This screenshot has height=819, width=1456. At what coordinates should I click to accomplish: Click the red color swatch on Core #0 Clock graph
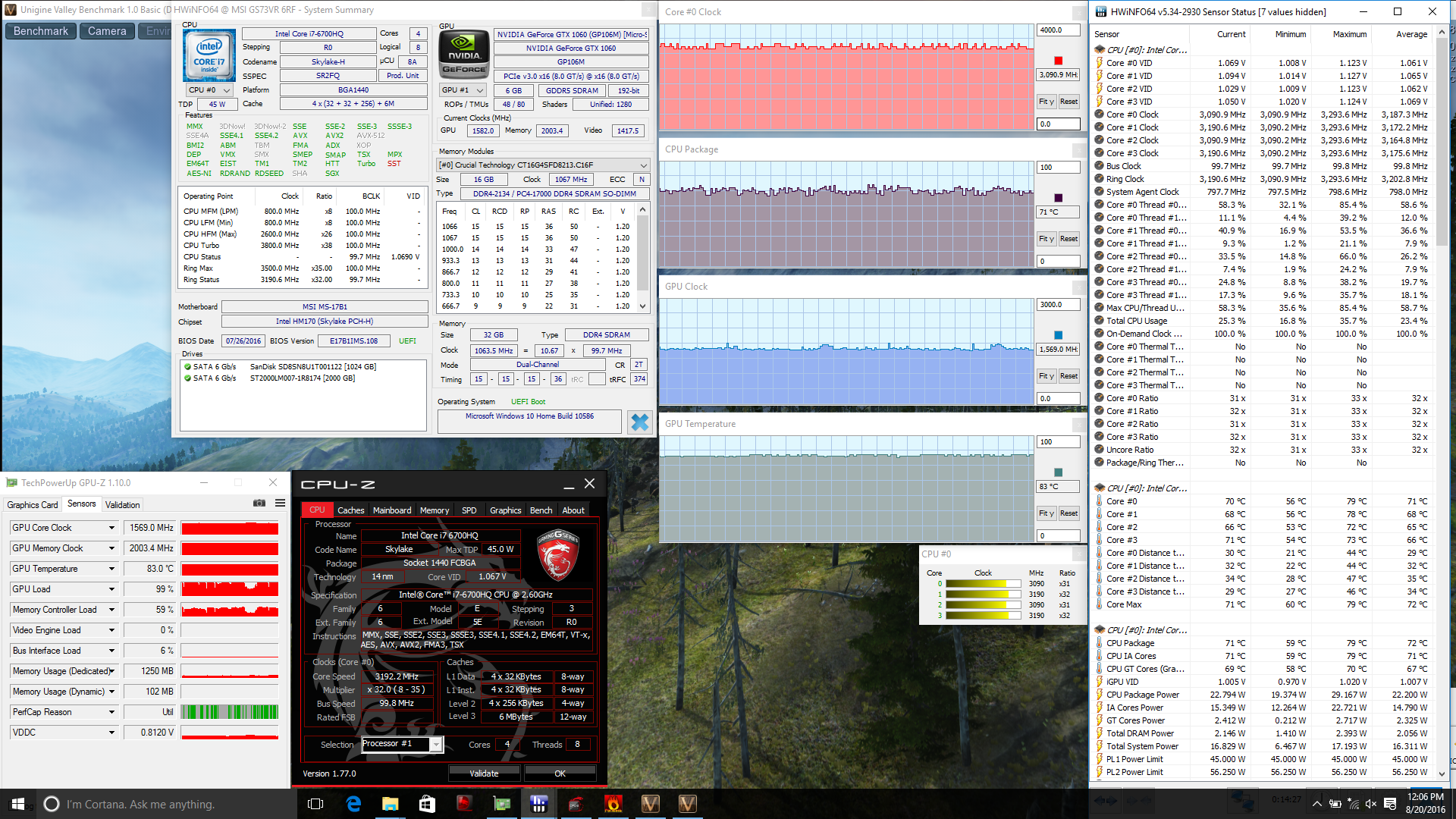1059,61
